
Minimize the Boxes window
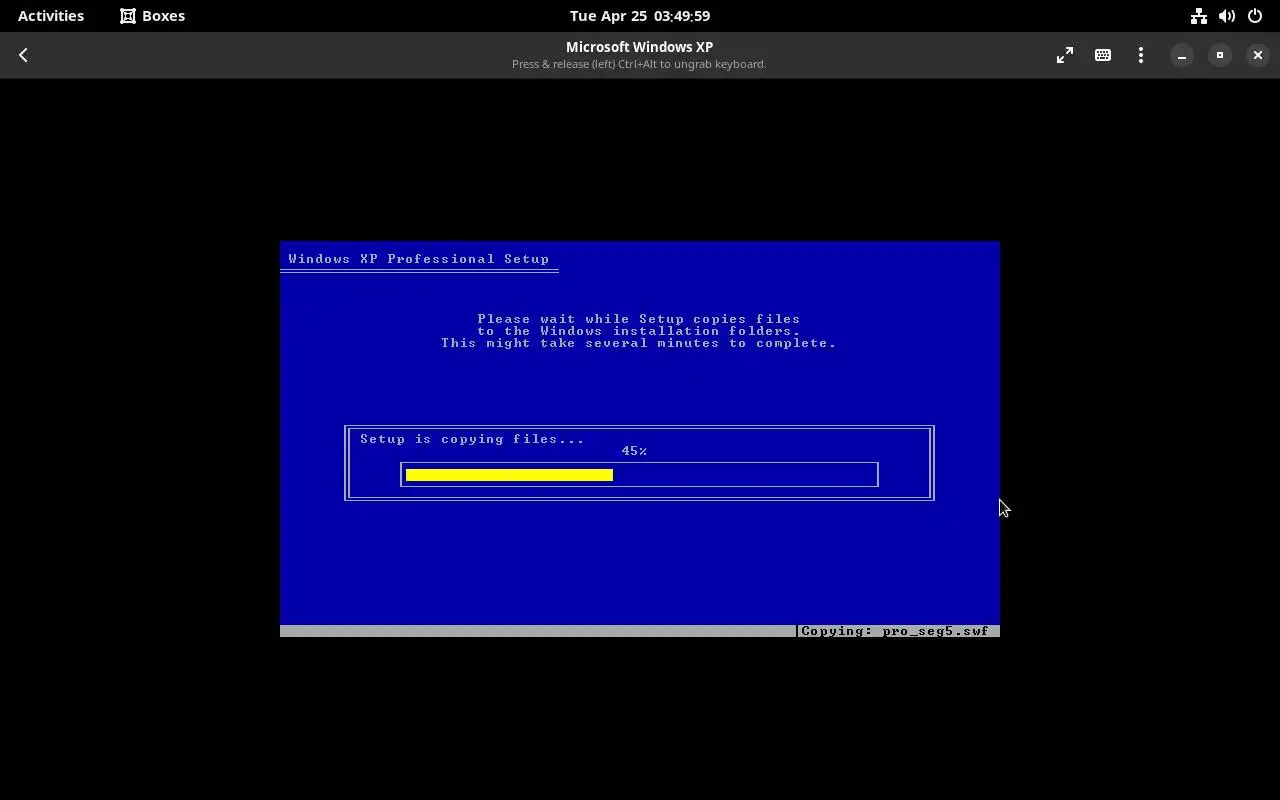click(x=1182, y=55)
